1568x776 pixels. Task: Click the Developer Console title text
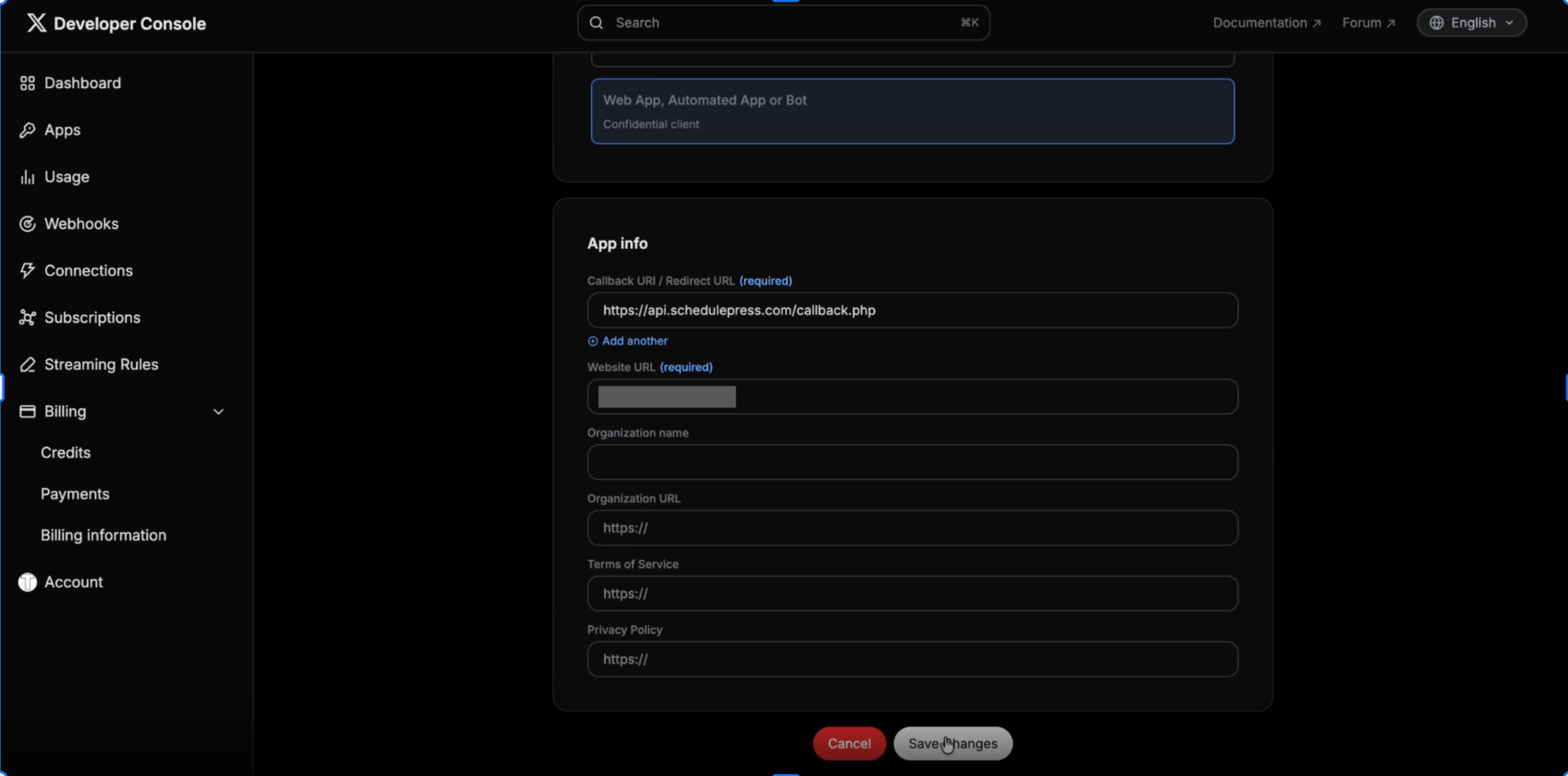130,24
